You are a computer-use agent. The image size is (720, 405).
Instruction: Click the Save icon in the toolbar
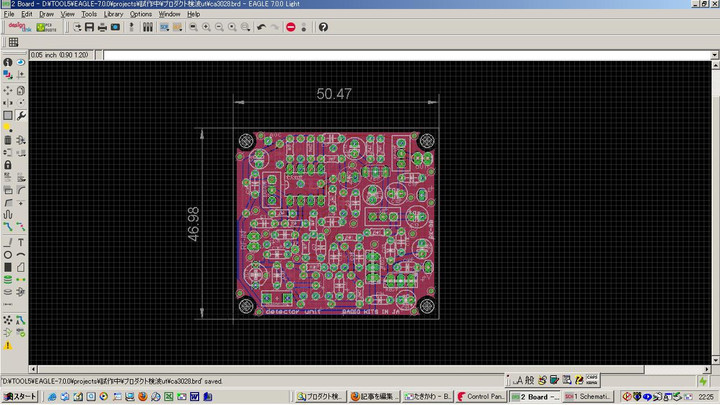click(x=89, y=27)
